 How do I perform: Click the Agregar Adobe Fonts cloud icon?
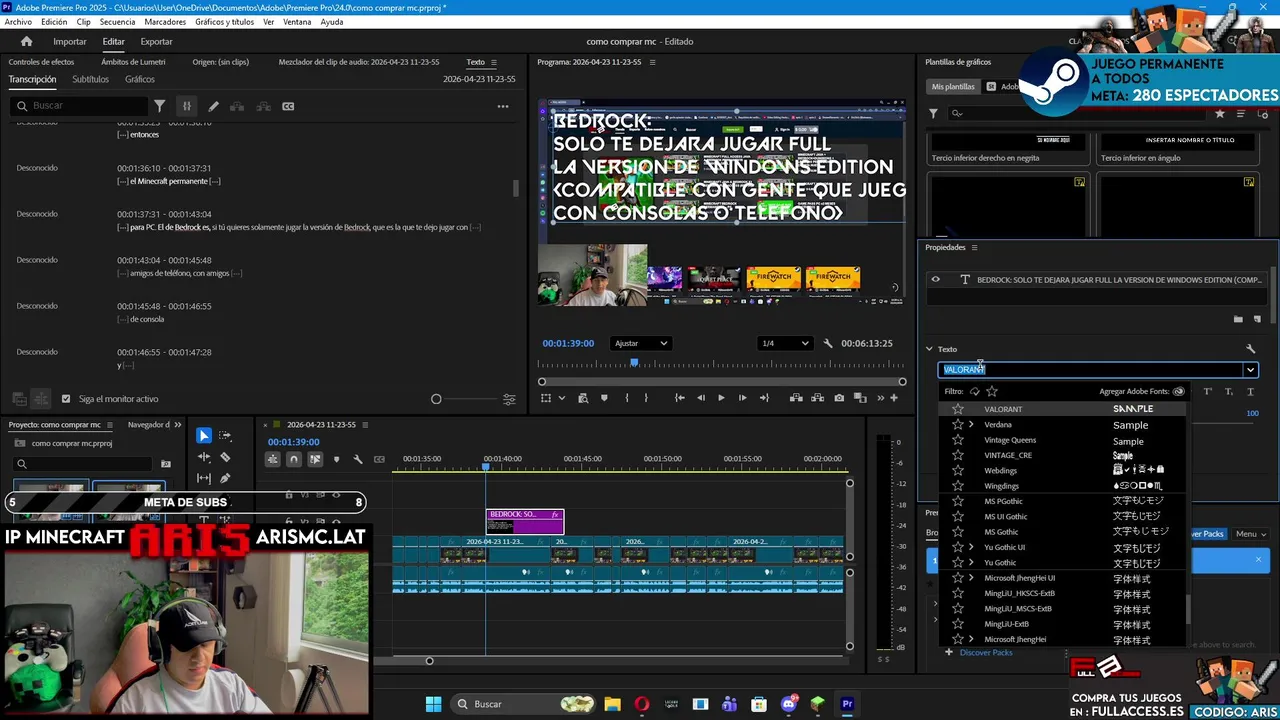(x=1179, y=391)
